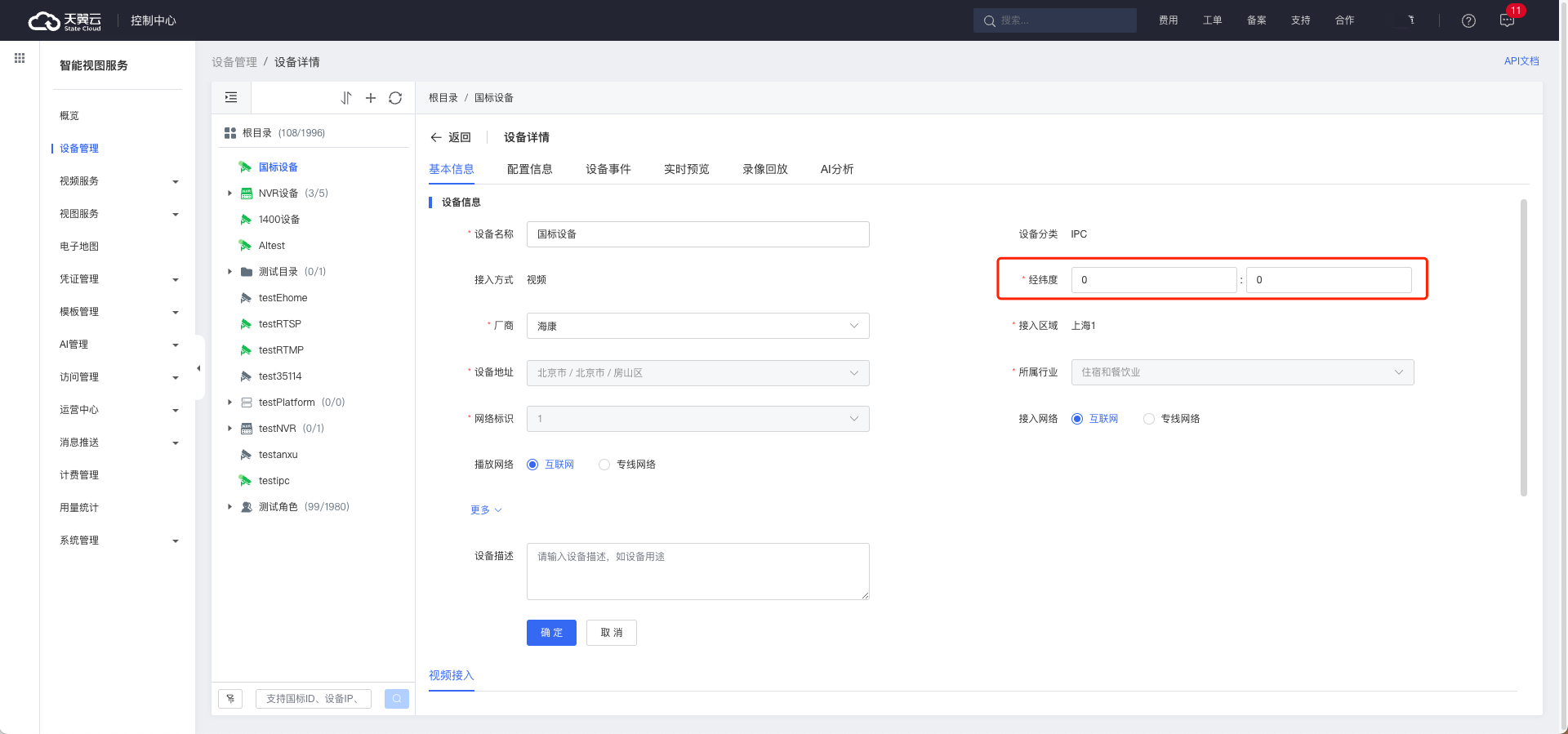1568x734 pixels.
Task: Click the 取消 button
Action: click(612, 633)
